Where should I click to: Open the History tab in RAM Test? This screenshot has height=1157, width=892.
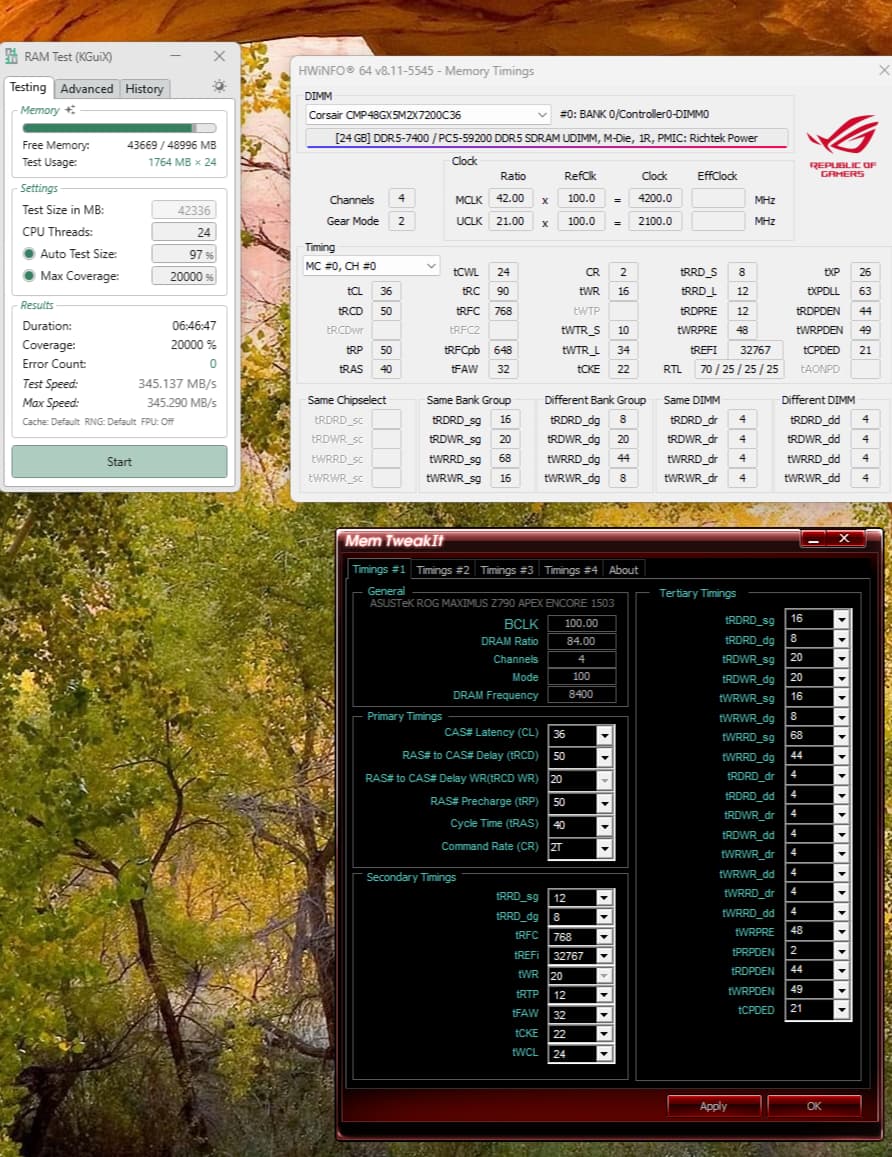coord(144,89)
